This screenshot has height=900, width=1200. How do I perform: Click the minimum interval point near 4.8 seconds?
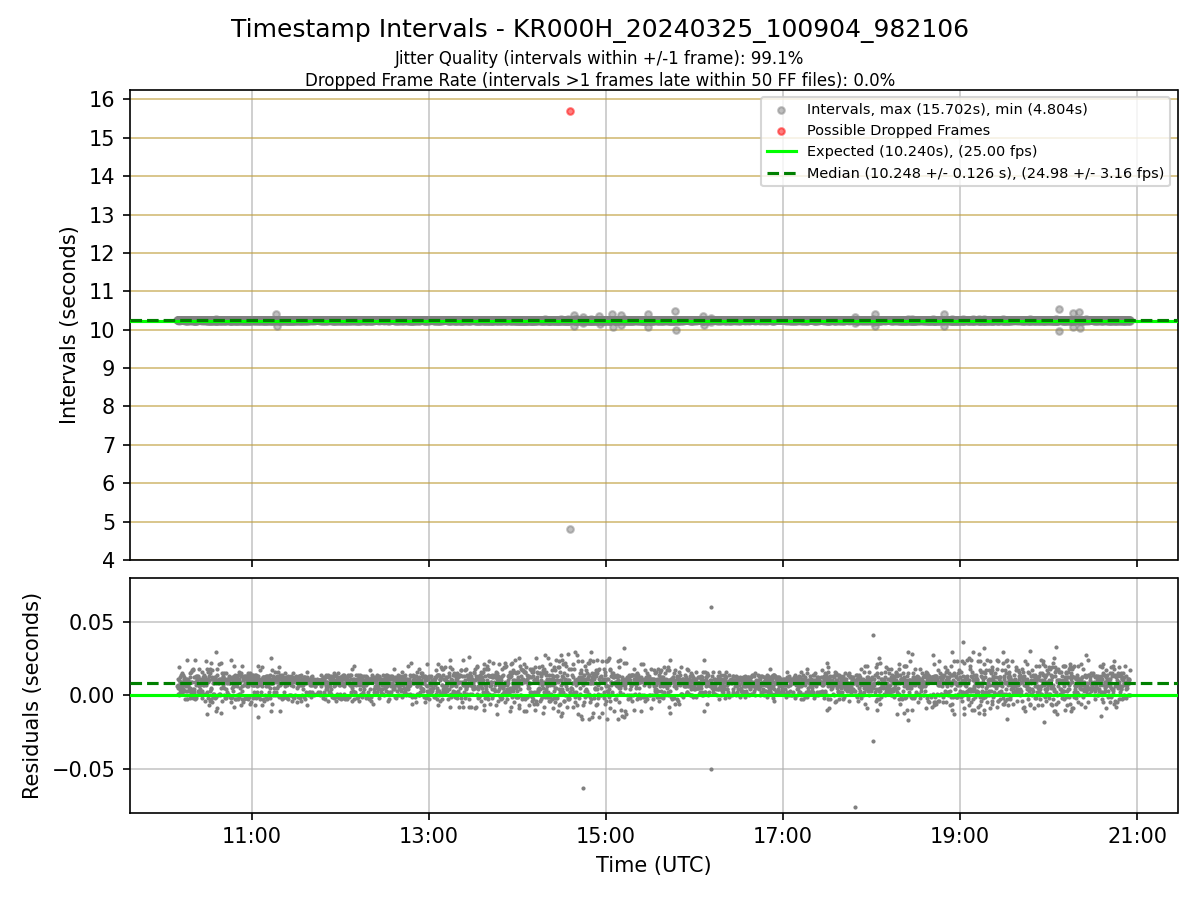point(570,529)
